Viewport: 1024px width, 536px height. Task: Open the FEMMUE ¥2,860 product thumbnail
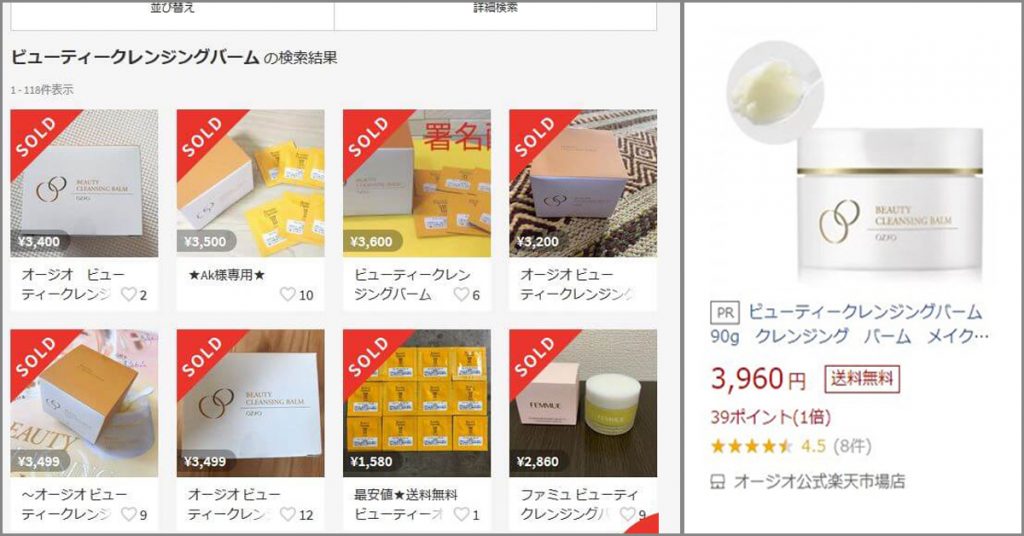click(x=583, y=403)
